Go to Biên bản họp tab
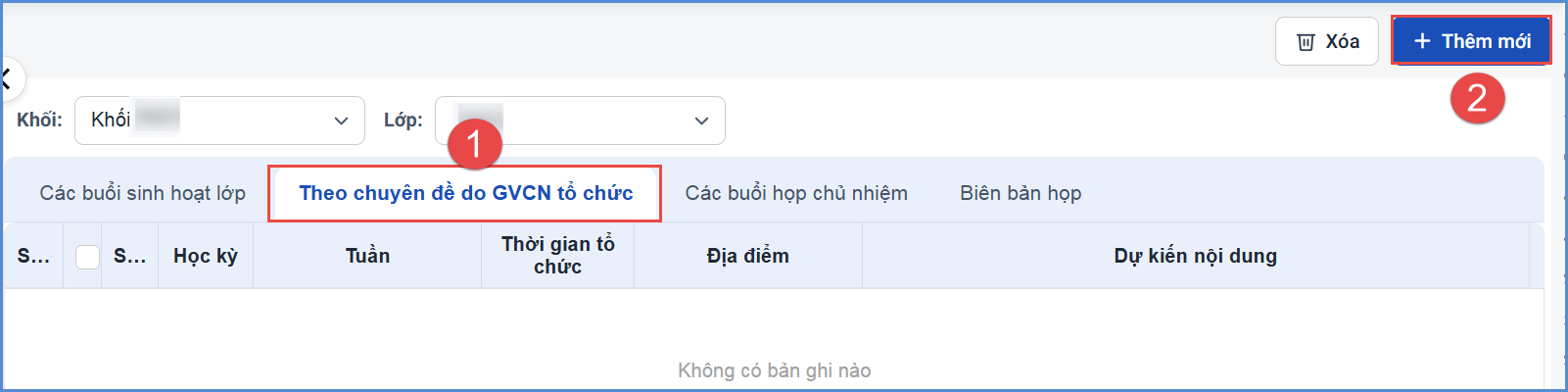 1021,193
